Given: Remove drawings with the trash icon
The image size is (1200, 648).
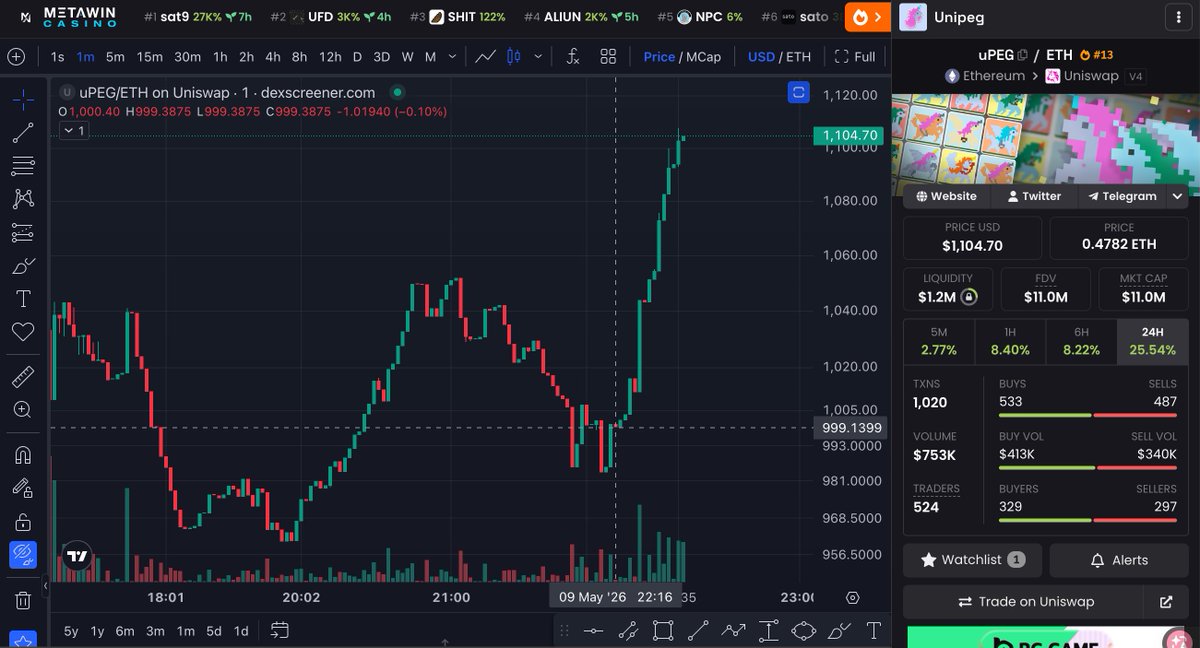Looking at the screenshot, I should click(x=23, y=600).
